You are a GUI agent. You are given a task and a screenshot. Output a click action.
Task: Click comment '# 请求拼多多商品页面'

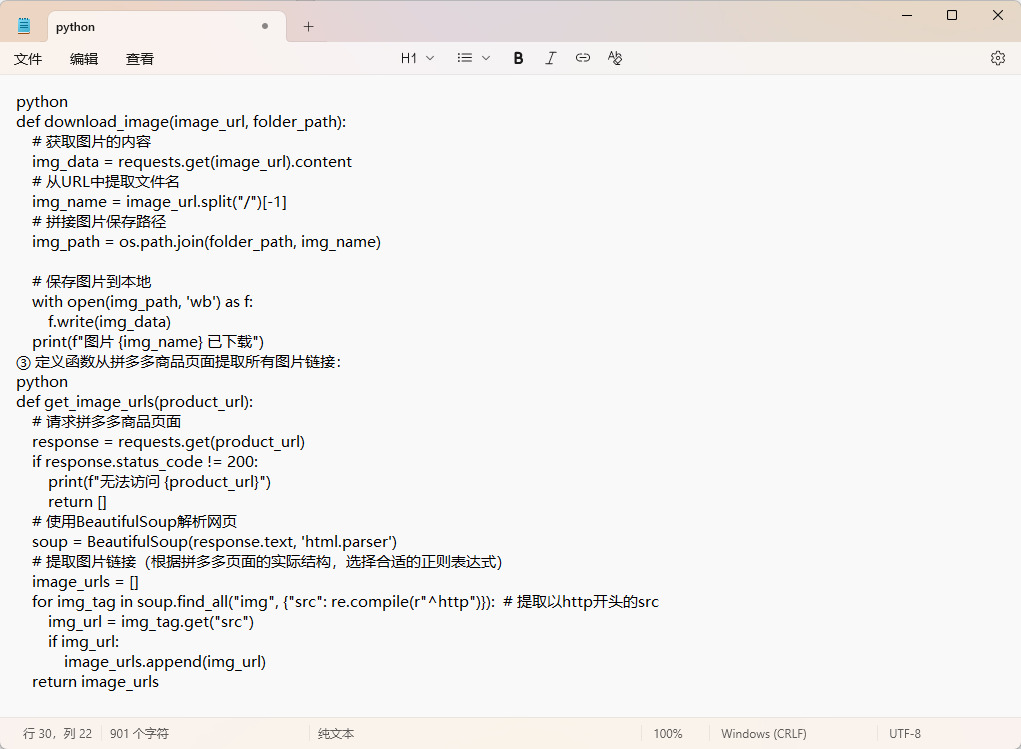107,422
